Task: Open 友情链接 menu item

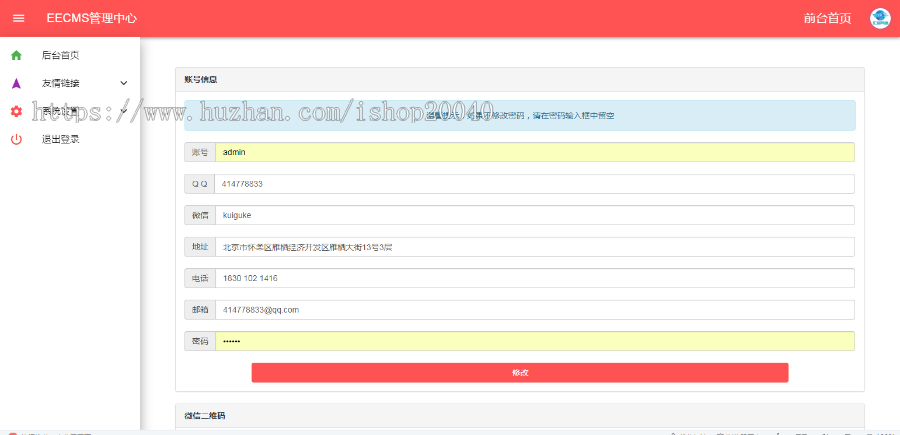Action: click(60, 83)
